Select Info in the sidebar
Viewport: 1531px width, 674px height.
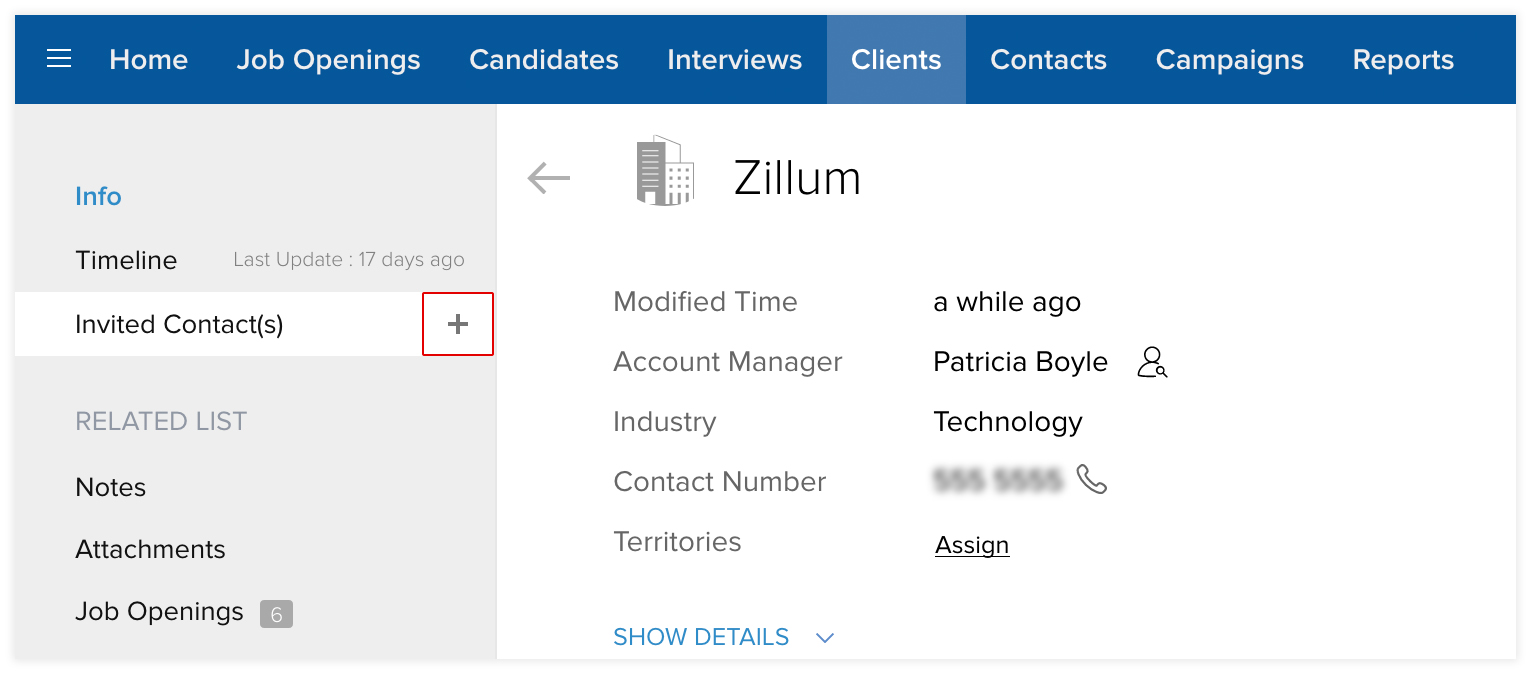click(98, 196)
